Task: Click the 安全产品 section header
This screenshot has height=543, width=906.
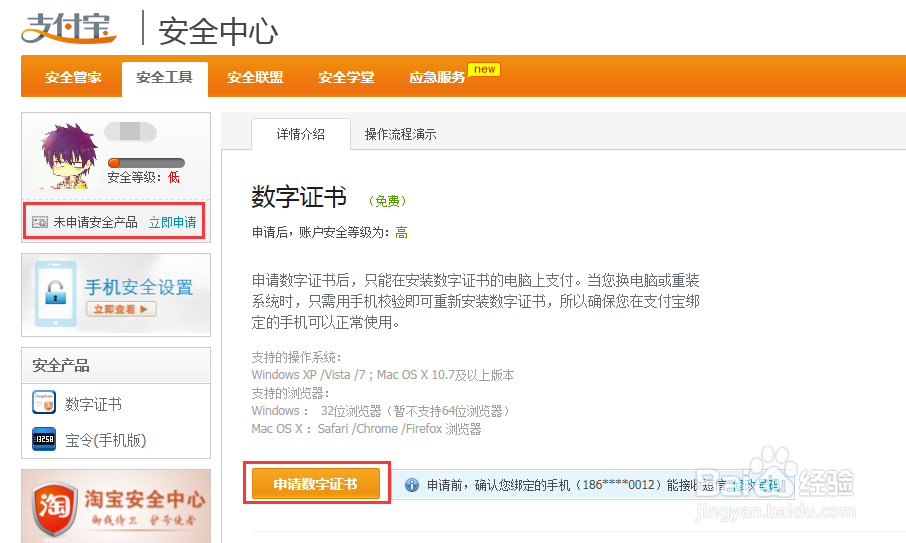Action: (x=116, y=365)
